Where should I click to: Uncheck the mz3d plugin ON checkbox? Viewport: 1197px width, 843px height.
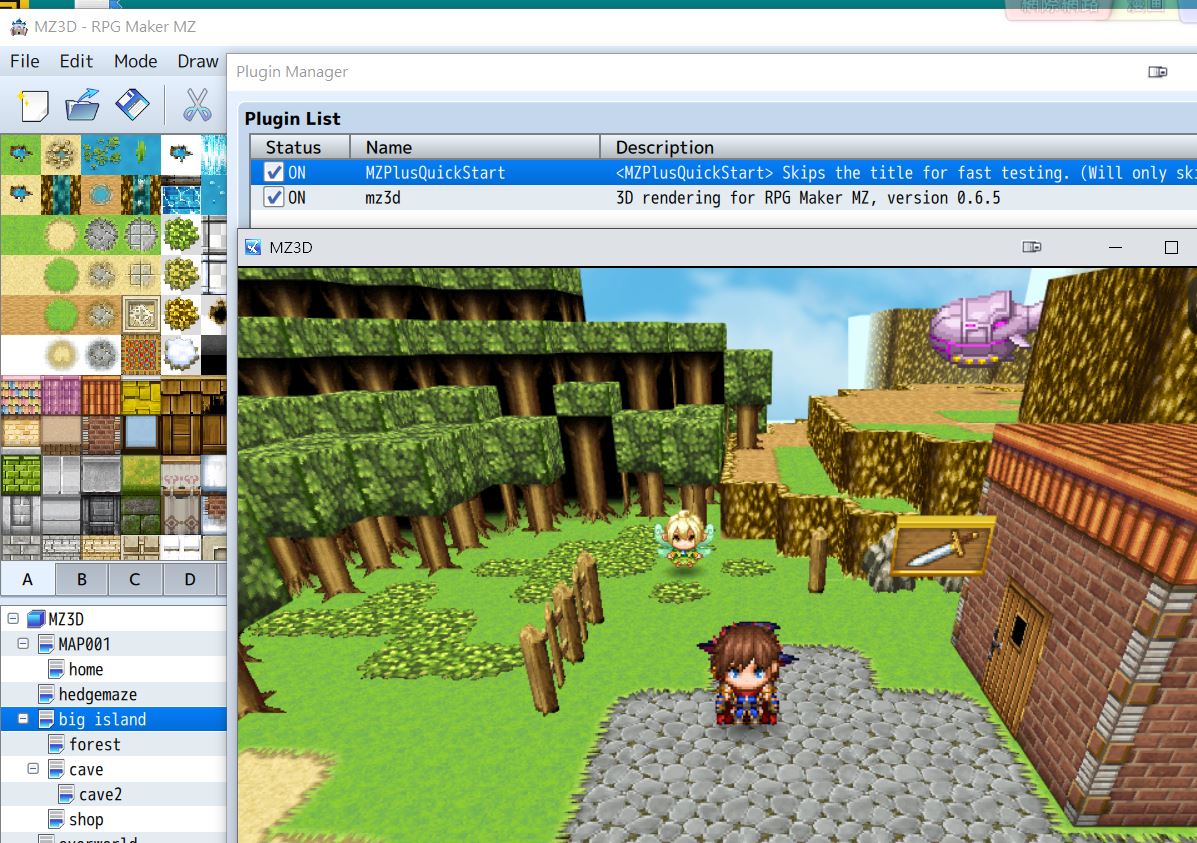[273, 197]
